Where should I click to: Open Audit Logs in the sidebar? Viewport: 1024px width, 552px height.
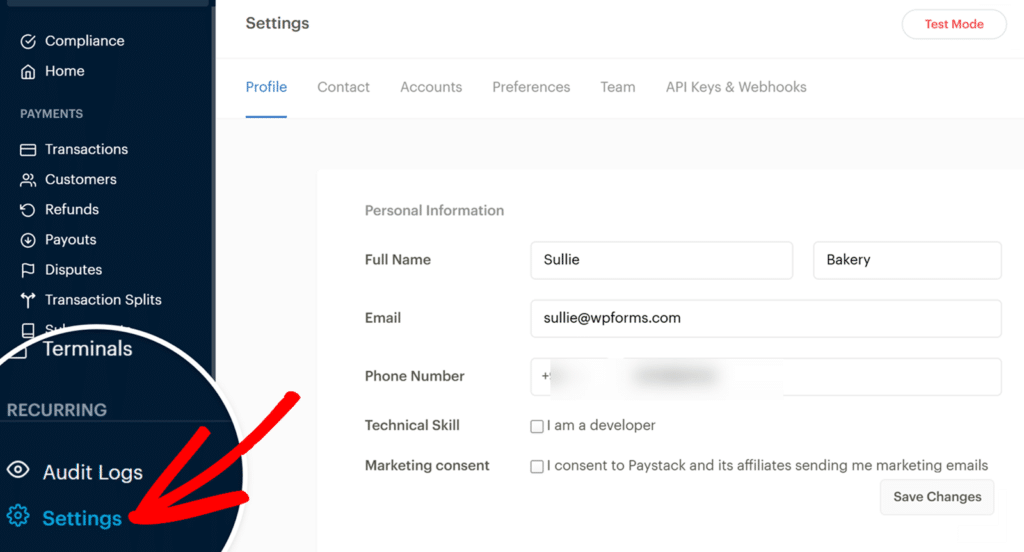pyautogui.click(x=93, y=472)
